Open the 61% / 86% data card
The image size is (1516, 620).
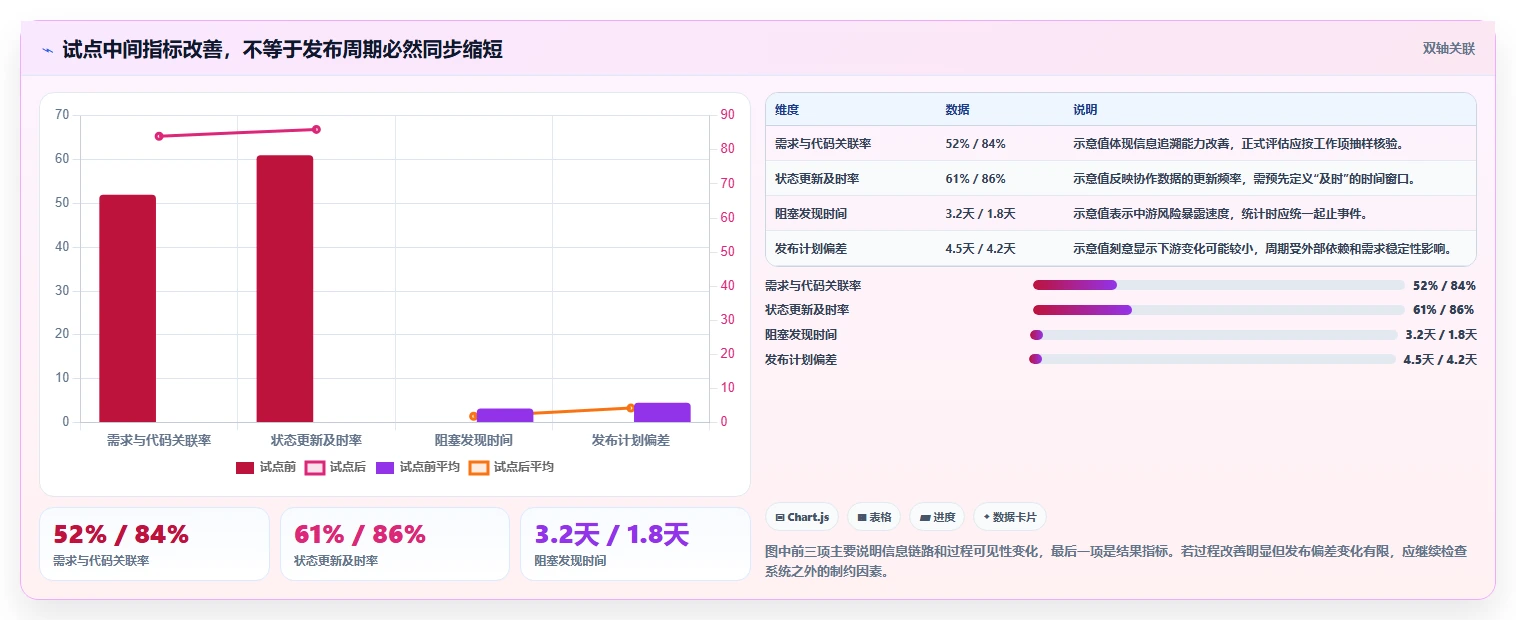[395, 544]
